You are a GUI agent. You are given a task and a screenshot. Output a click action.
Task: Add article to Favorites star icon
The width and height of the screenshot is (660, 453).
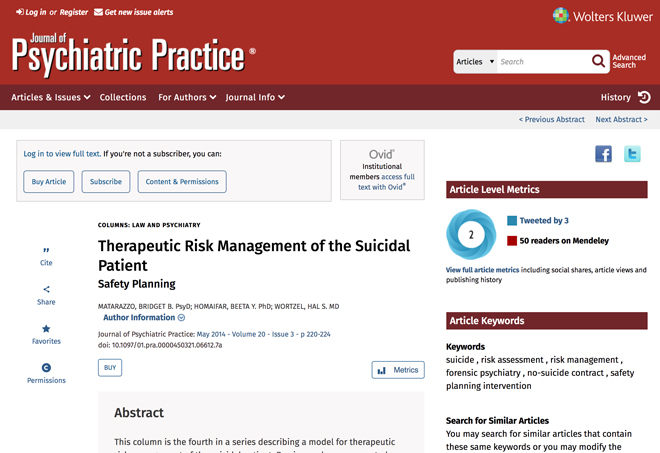click(46, 328)
